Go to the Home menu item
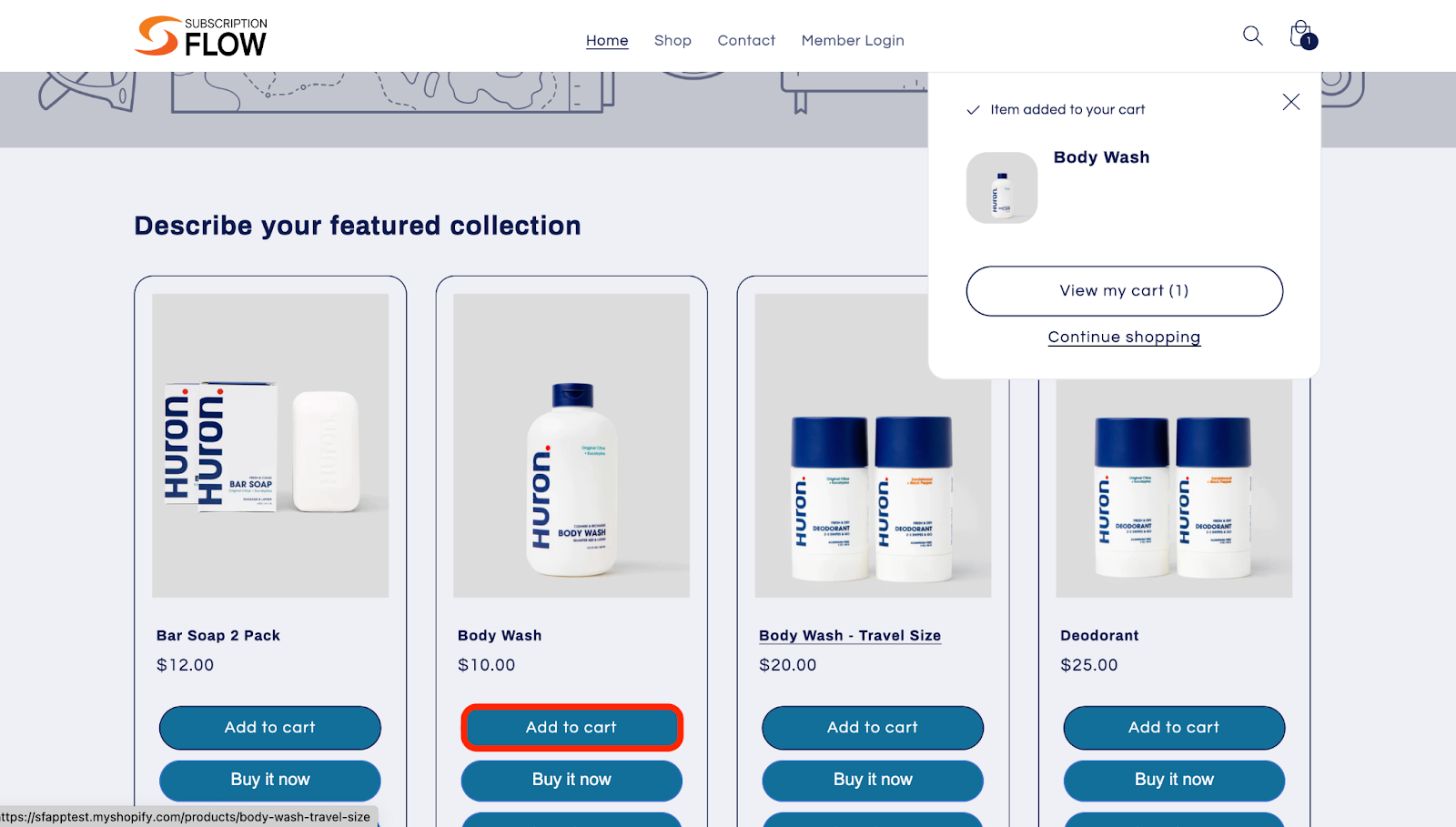Screen dimensions: 1456x827 pyautogui.click(x=607, y=40)
